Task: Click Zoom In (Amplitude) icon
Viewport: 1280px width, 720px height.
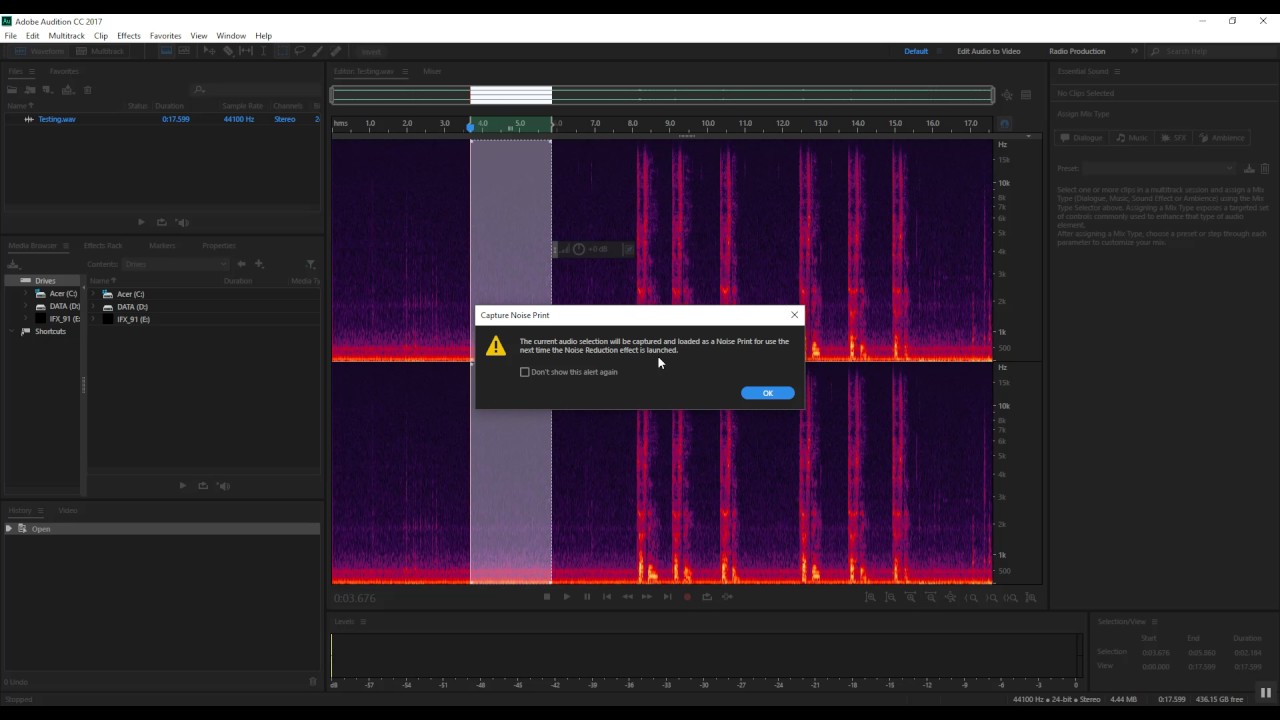Action: coord(870,597)
